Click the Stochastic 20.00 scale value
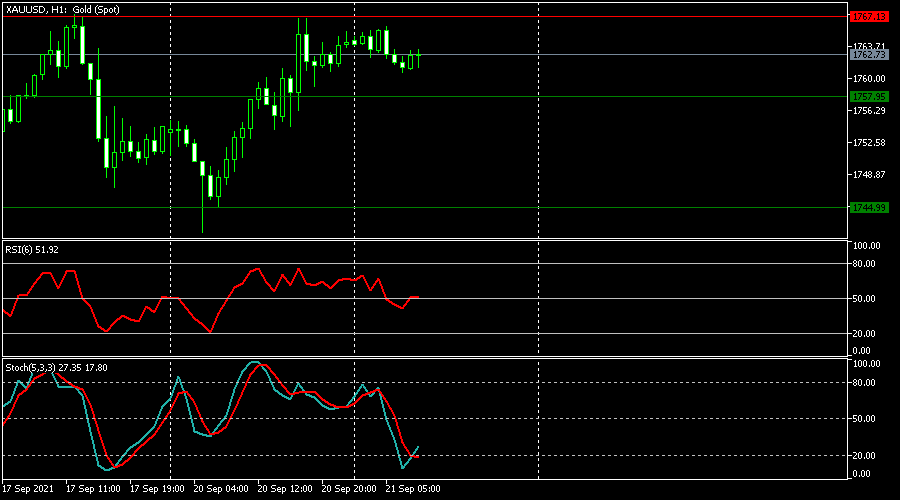This screenshot has height=500, width=900. pos(864,456)
